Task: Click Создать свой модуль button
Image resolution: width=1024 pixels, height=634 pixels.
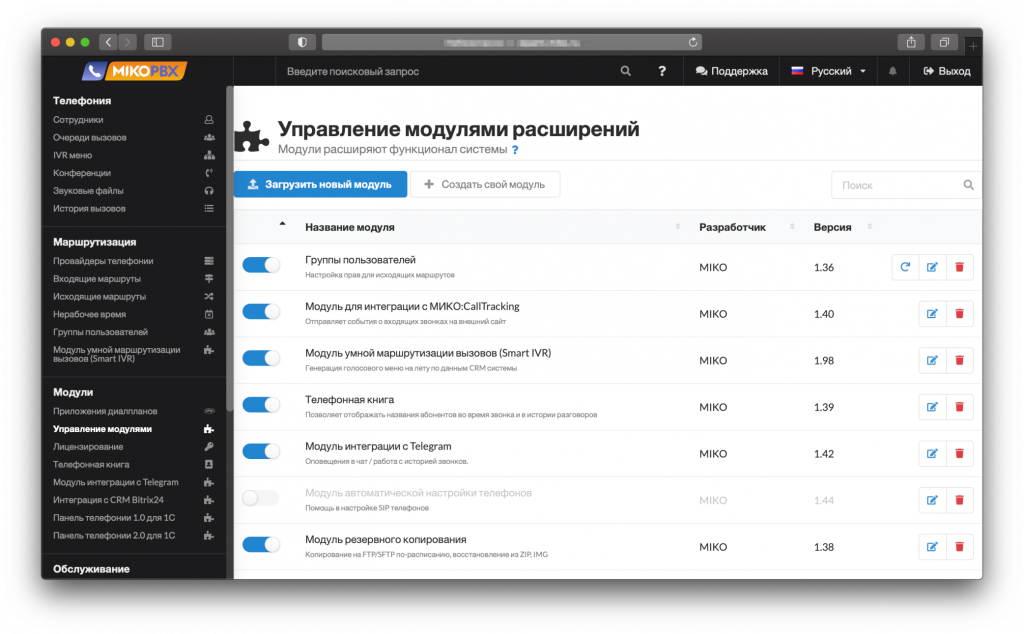Action: pyautogui.click(x=484, y=185)
